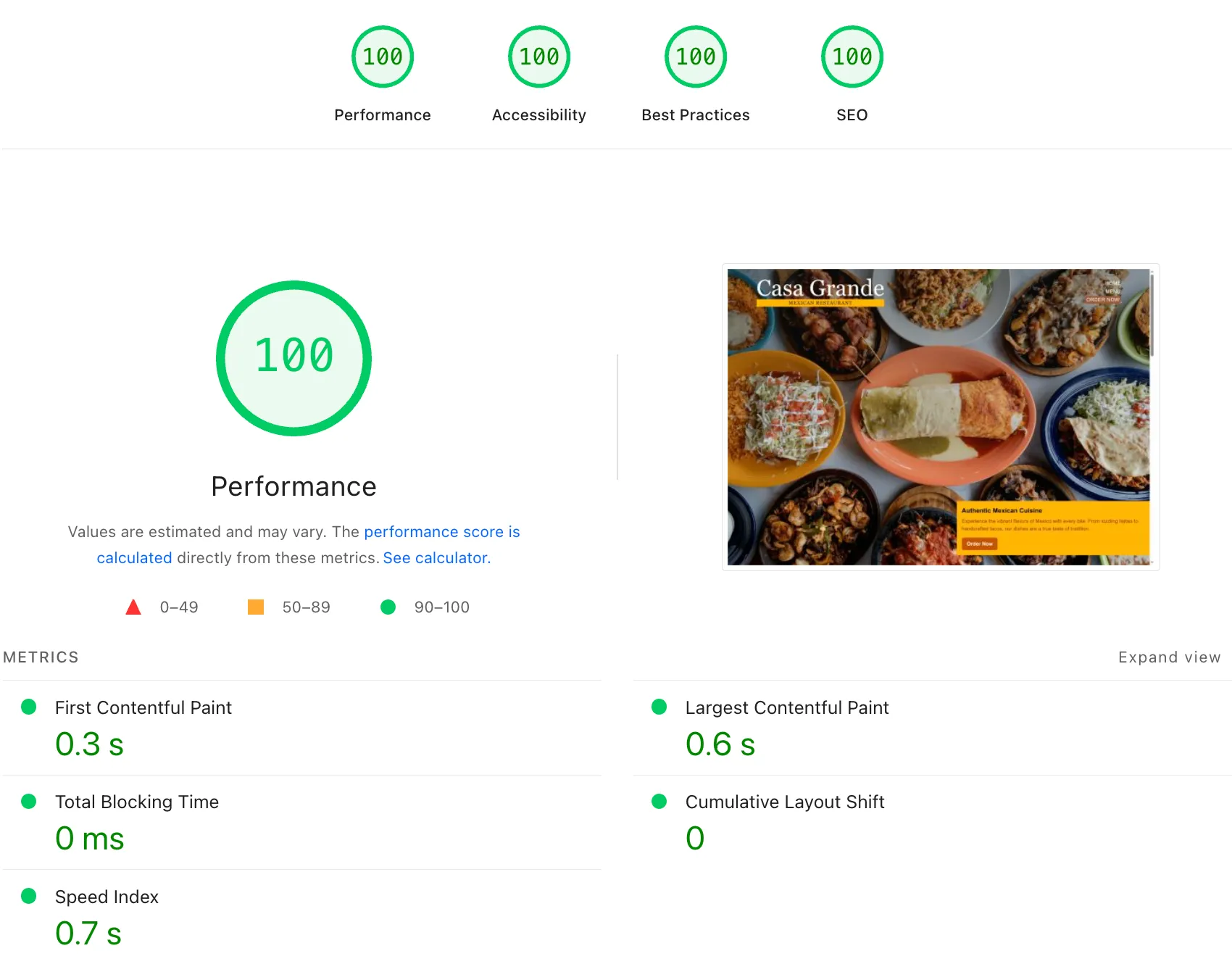The image size is (1232, 964).
Task: Expand the Cumulative Layout Shift metric
Action: point(933,823)
